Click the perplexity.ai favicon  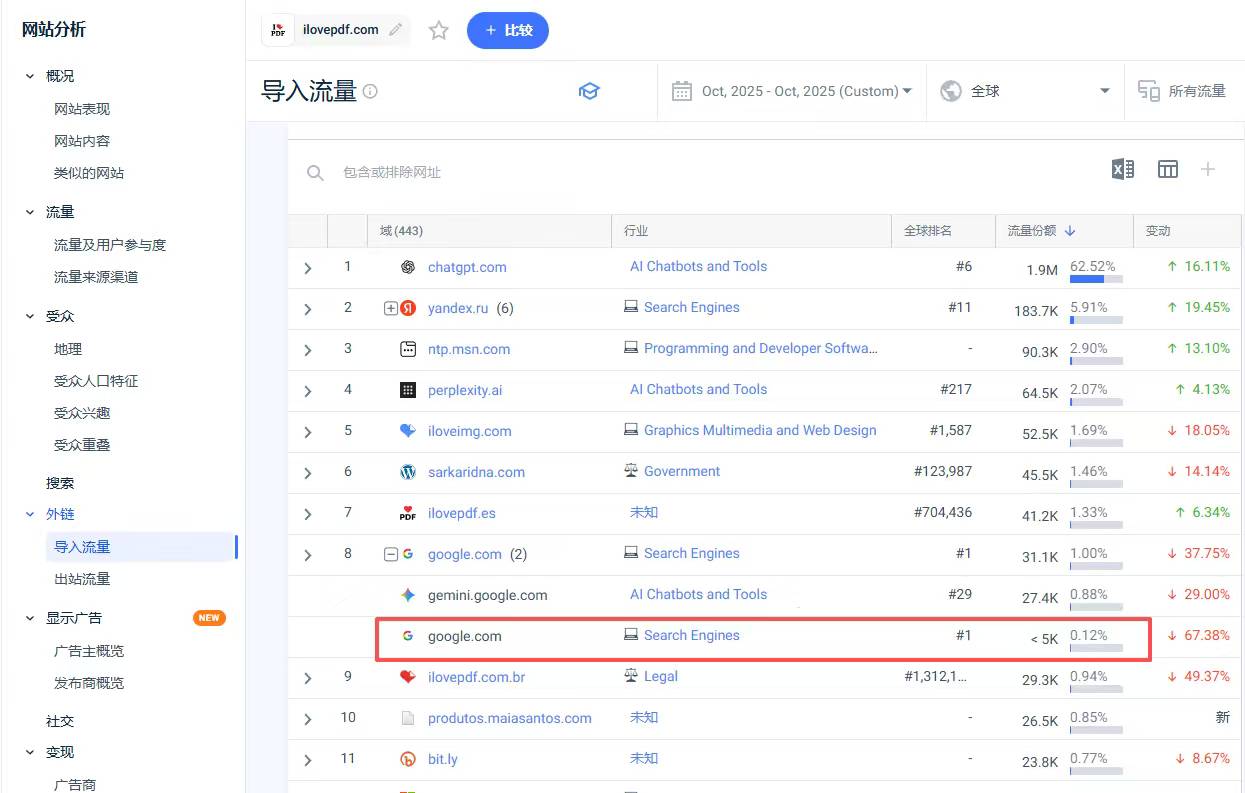coord(408,390)
